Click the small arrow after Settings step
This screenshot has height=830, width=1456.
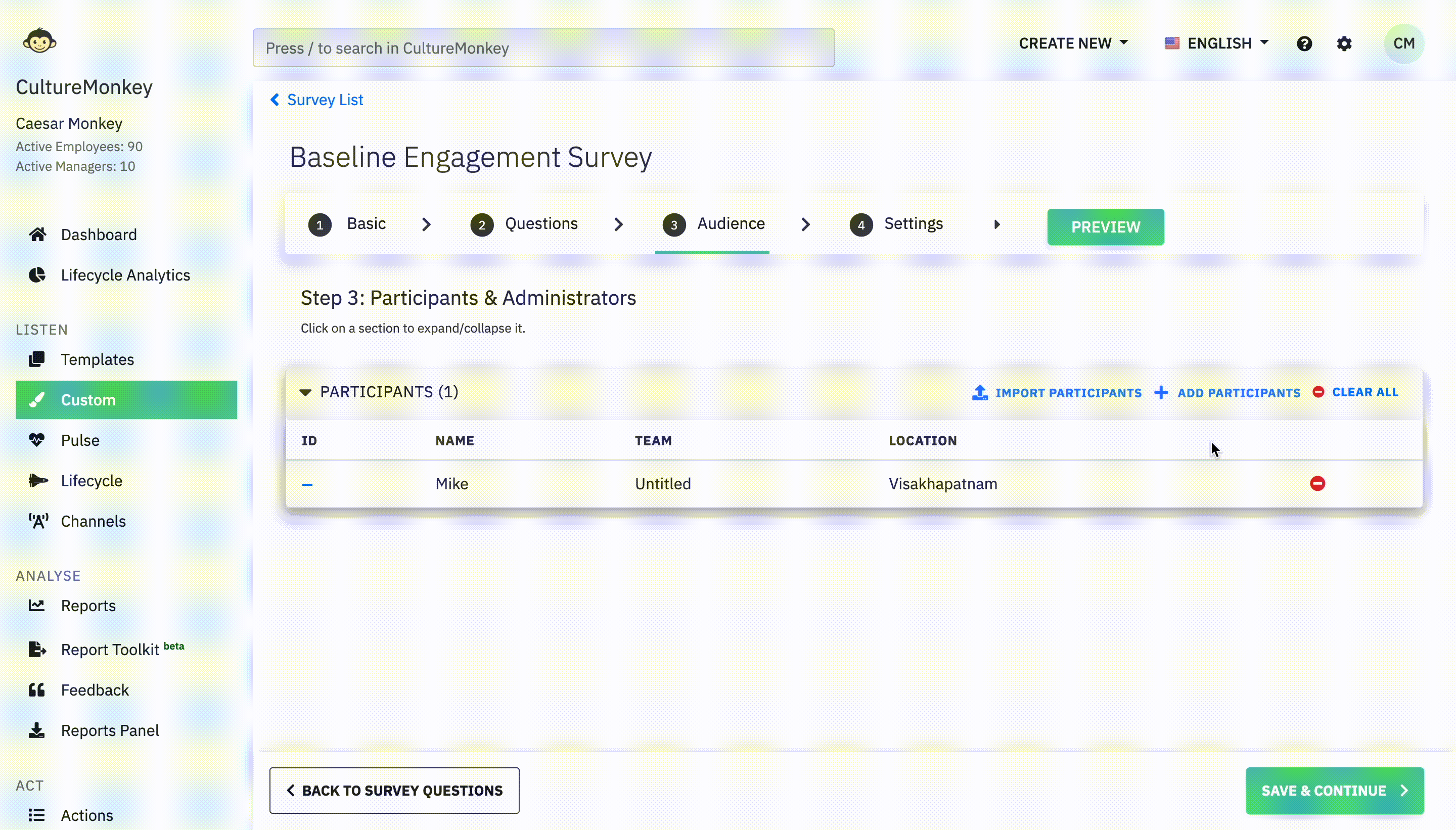click(996, 224)
